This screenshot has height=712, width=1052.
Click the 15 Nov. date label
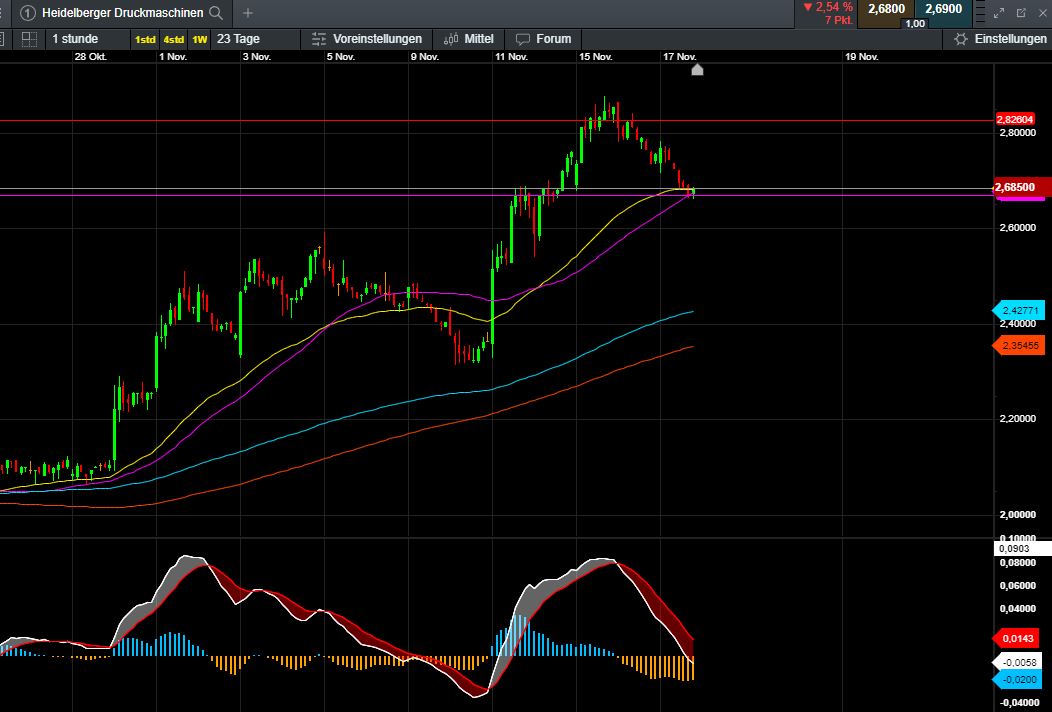[596, 57]
